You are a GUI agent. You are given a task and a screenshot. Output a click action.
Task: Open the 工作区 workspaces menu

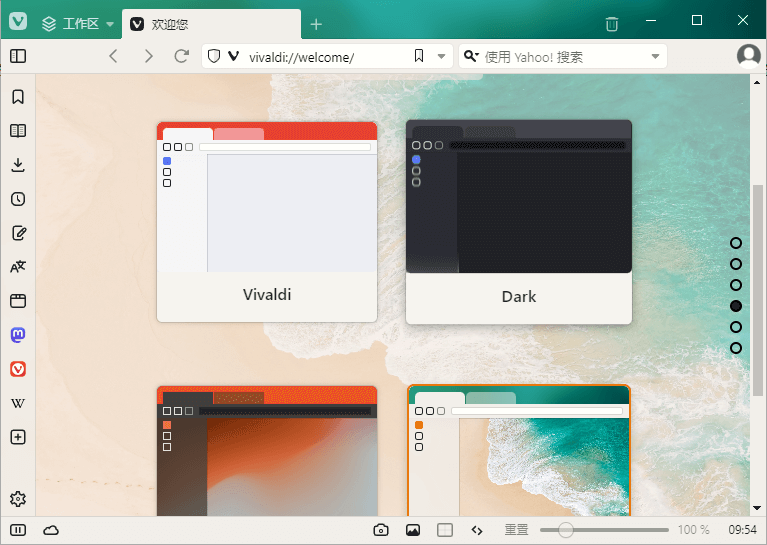tap(77, 23)
